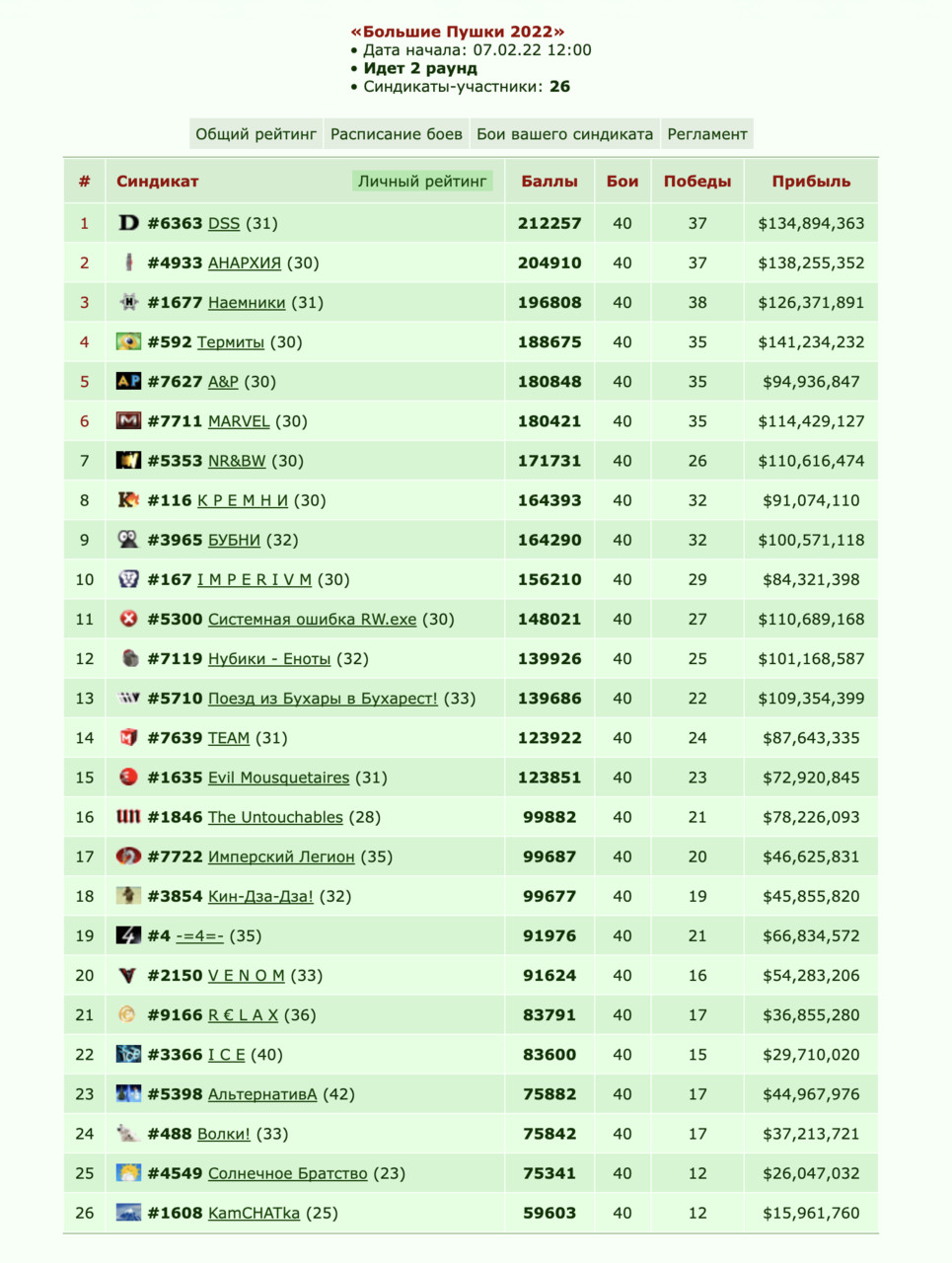
Task: Open the Солнечное Братство syndicate link
Action: click(288, 1173)
